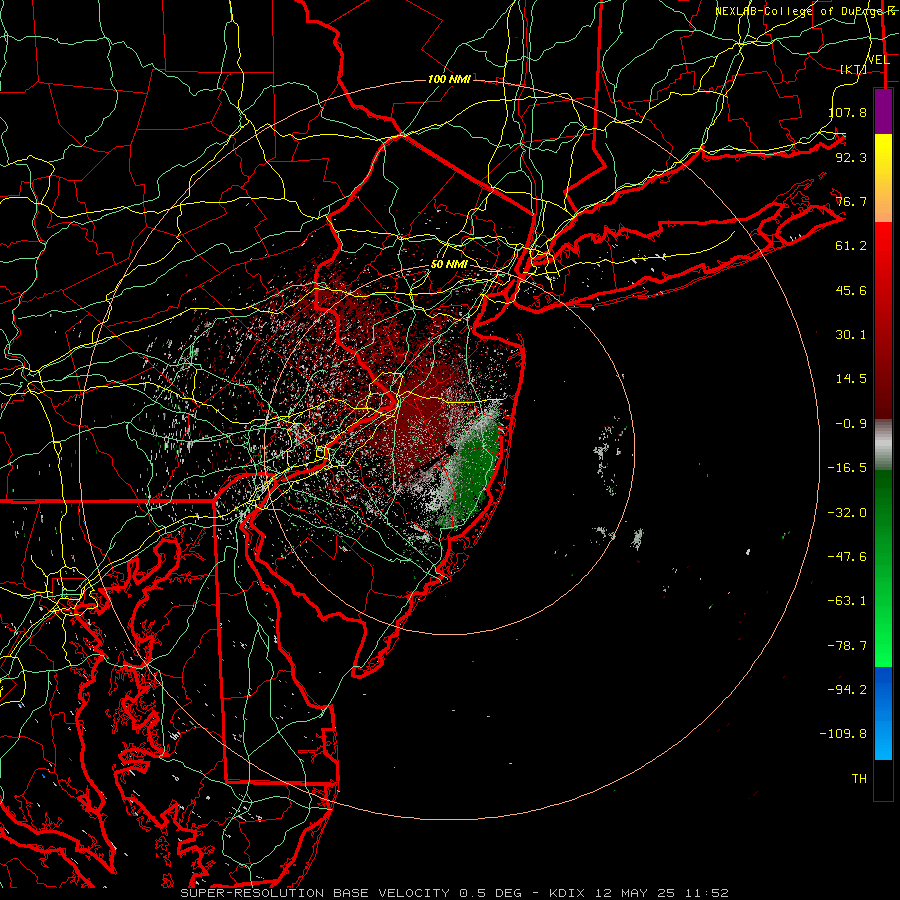
Task: Click the 92.3 velocity scale value
Action: (851, 157)
